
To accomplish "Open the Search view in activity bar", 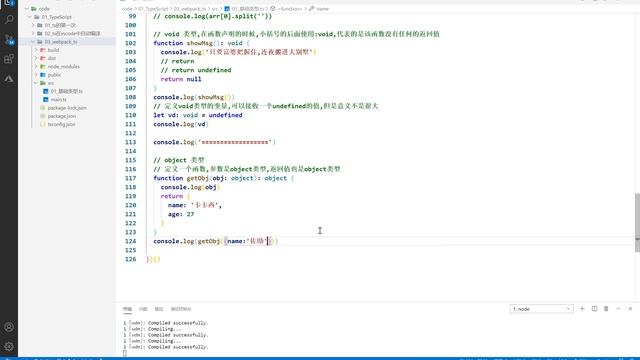I will 9,19.
